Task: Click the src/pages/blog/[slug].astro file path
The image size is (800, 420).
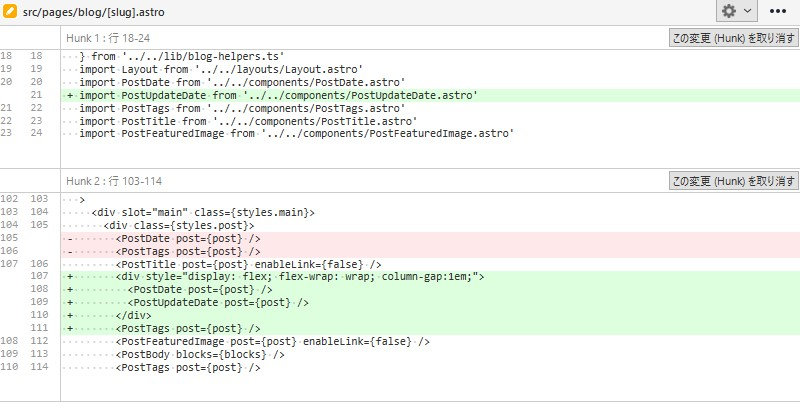Action: pos(93,12)
